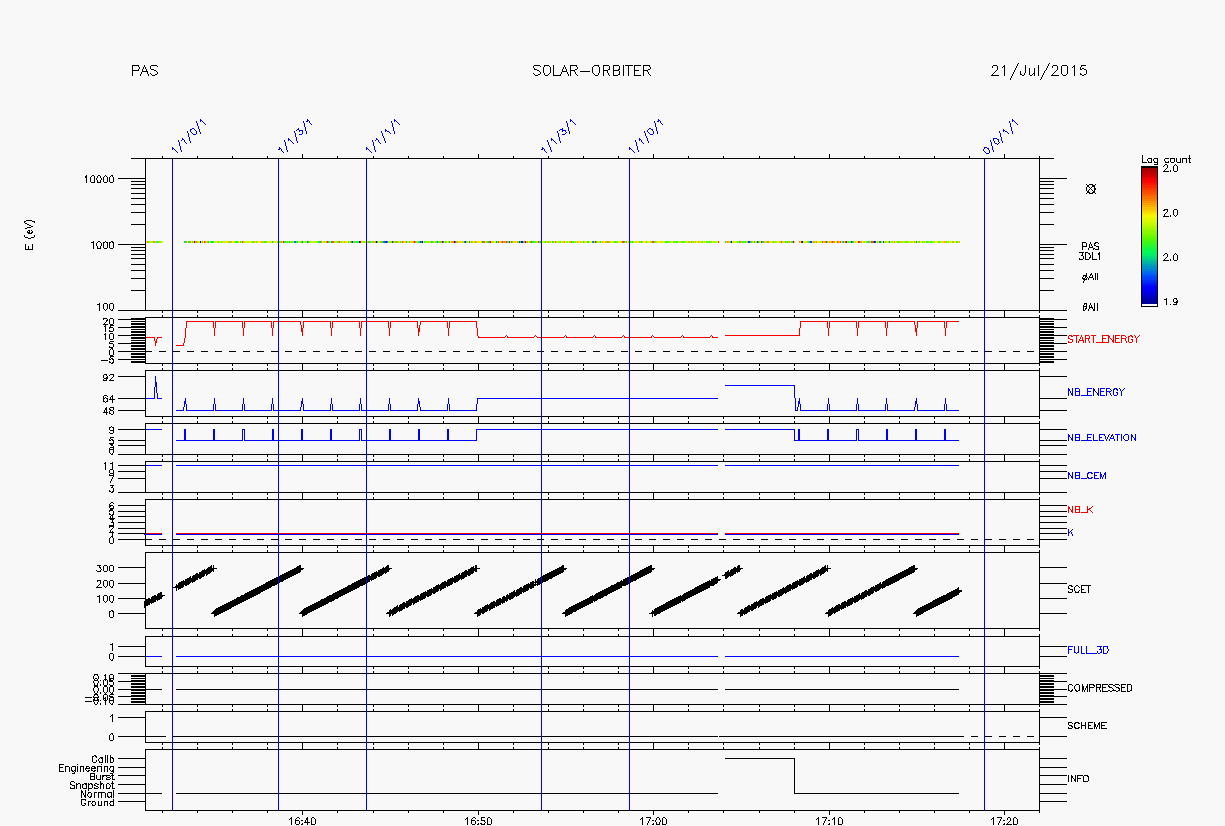Click the START_ENERGY panel label
The image size is (1225, 826).
point(1104,339)
